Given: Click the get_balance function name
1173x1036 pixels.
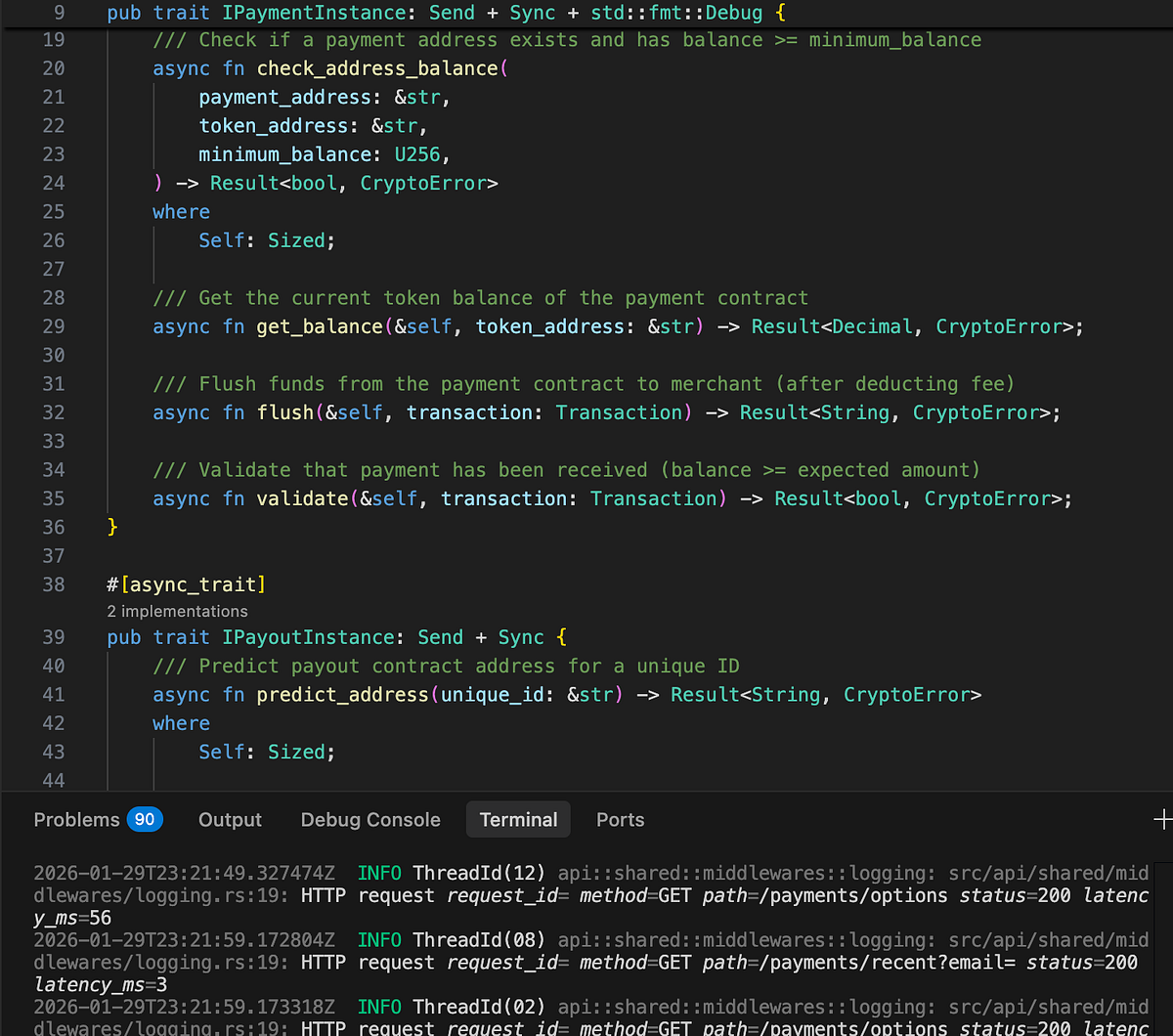Looking at the screenshot, I should 320,326.
